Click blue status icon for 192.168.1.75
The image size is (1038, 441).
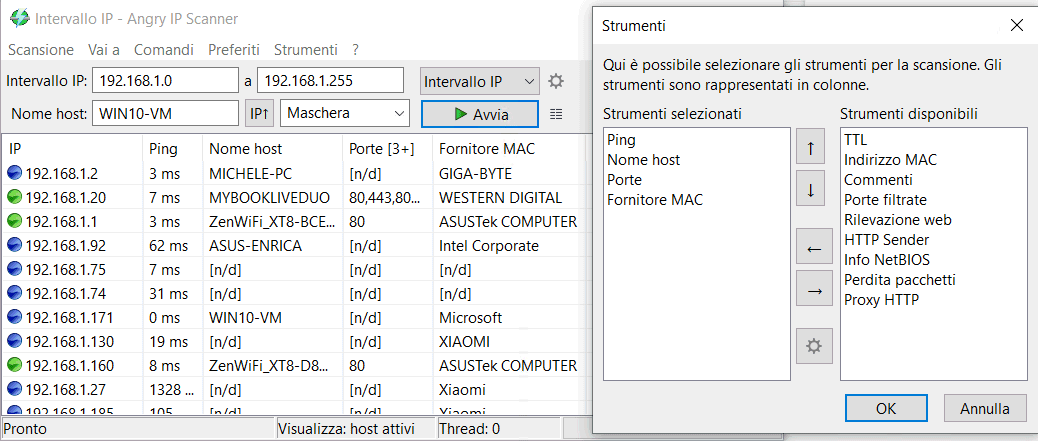(15, 270)
